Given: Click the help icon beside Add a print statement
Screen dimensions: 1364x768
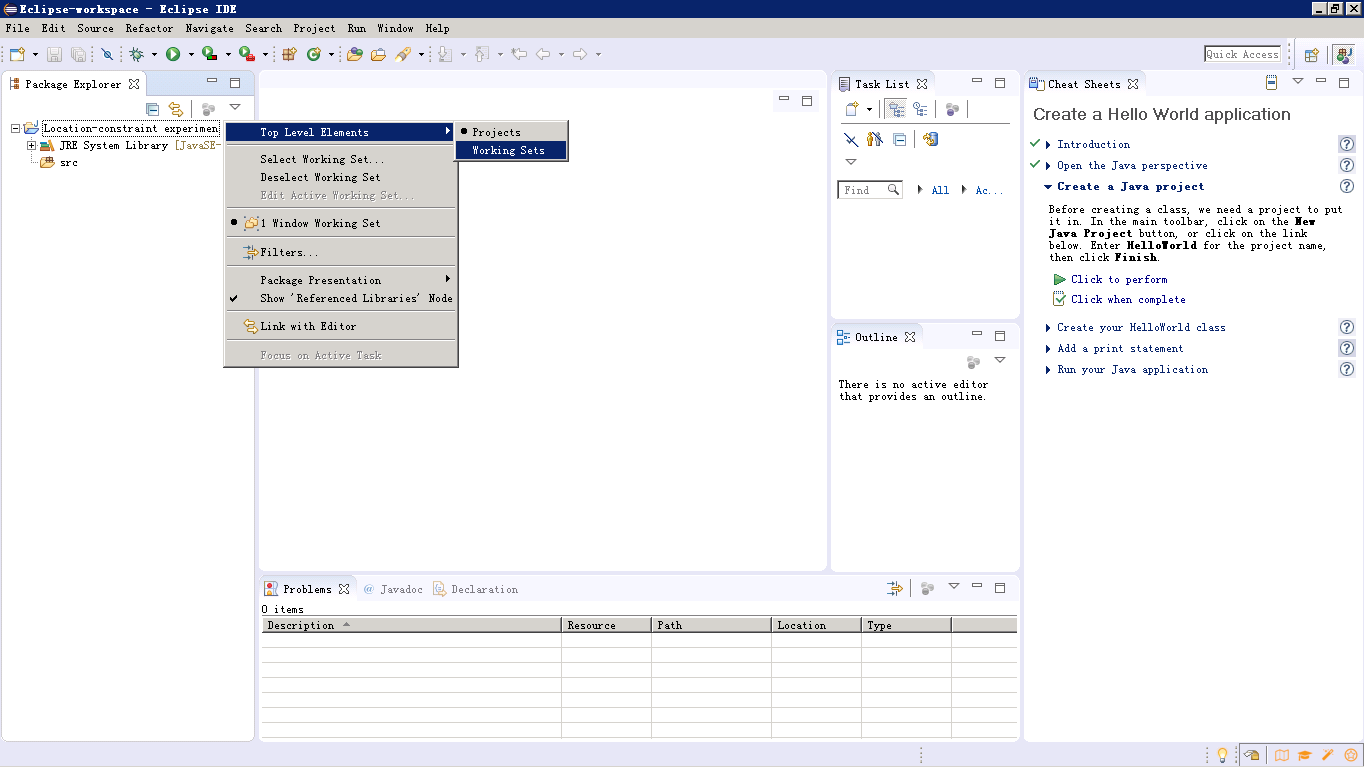Looking at the screenshot, I should 1347,348.
